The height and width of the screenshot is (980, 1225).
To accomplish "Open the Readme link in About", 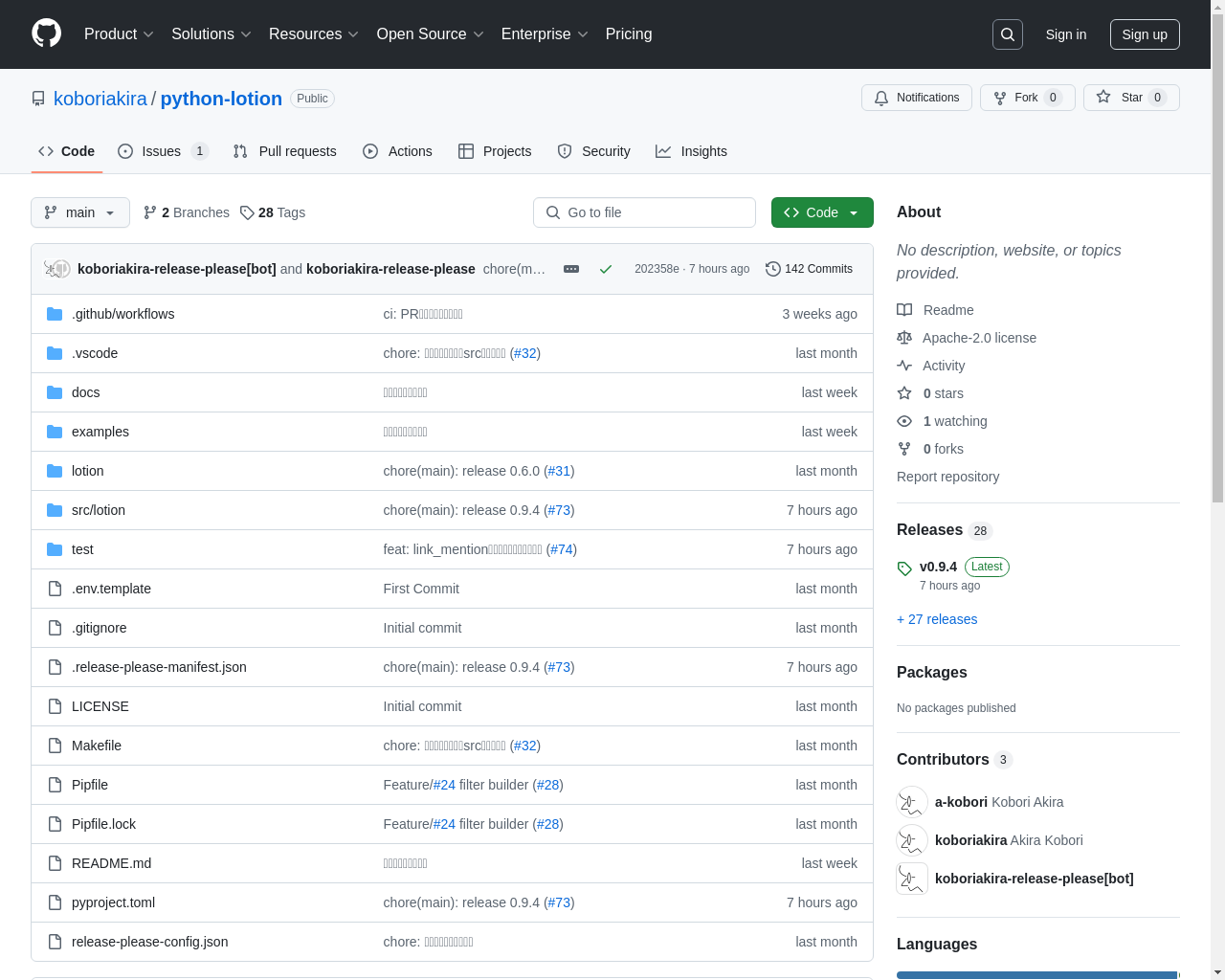I will [935, 310].
